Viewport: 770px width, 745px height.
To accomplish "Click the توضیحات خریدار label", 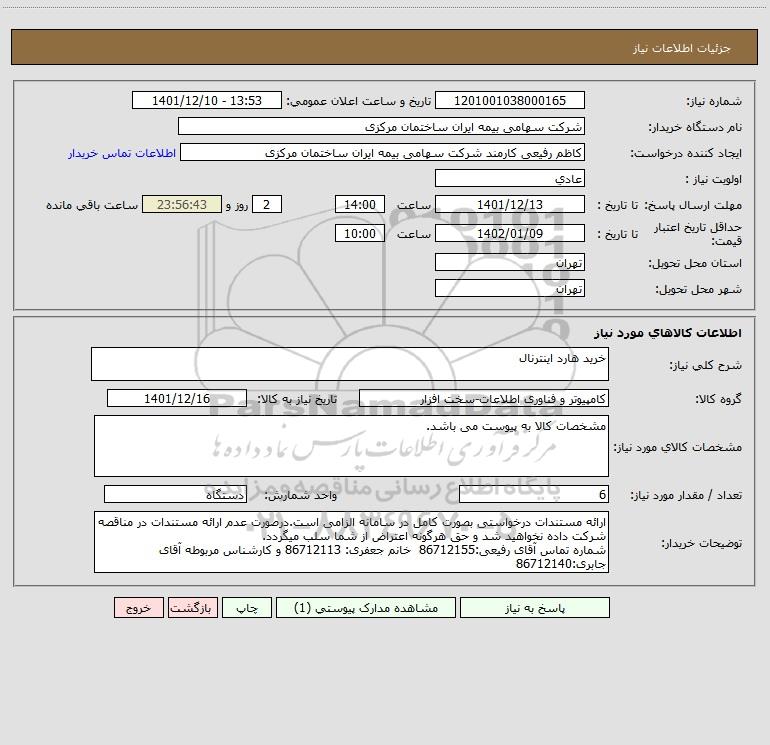I will (x=702, y=543).
